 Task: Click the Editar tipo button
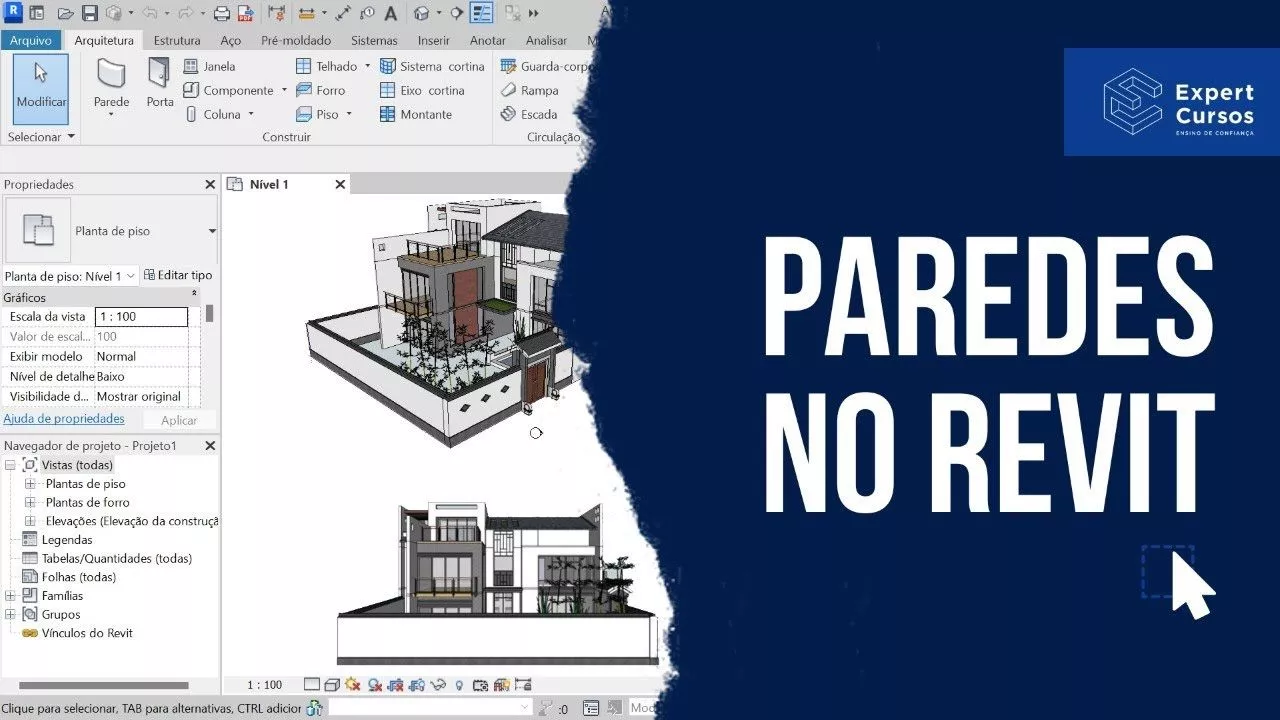(x=178, y=275)
